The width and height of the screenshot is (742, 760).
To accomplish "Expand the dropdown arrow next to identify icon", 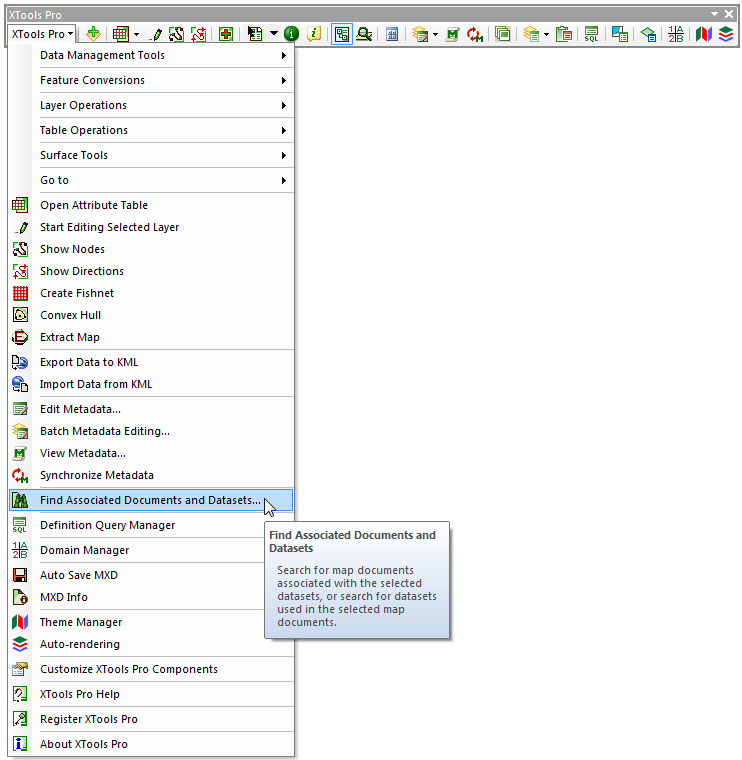I will coord(274,33).
